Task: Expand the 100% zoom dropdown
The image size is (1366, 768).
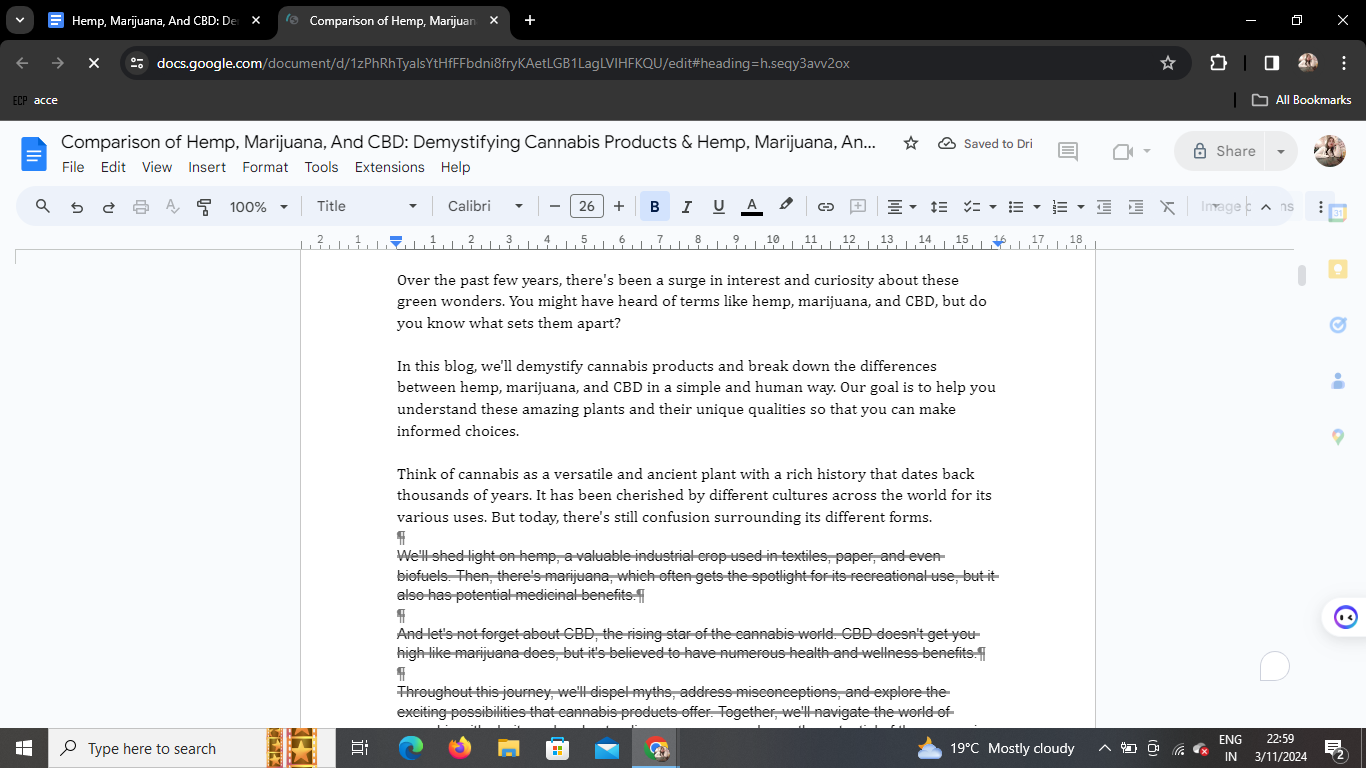Action: coord(259,207)
